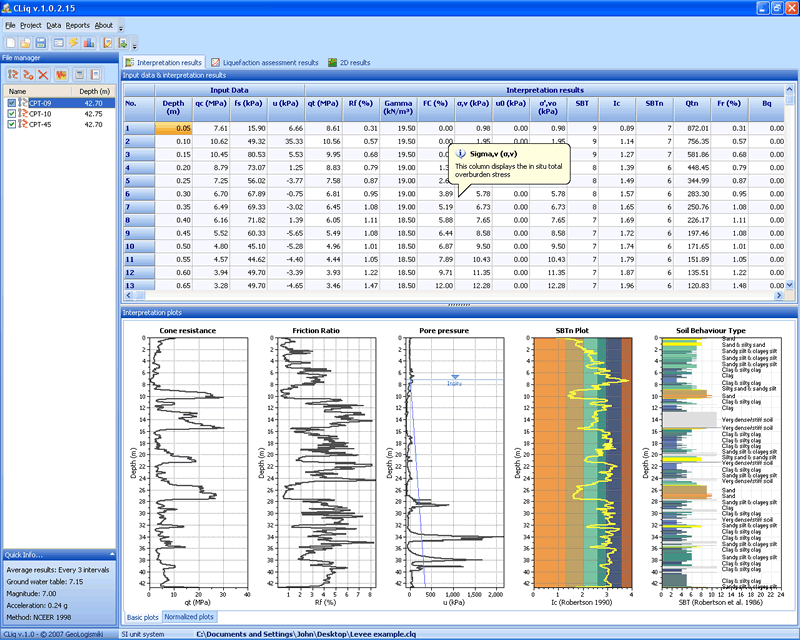Click the fs (kPa) column header
The image size is (800, 640).
point(248,108)
